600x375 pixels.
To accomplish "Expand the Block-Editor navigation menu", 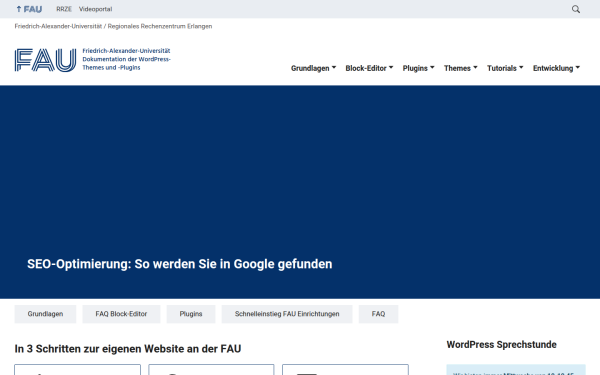I will point(369,68).
